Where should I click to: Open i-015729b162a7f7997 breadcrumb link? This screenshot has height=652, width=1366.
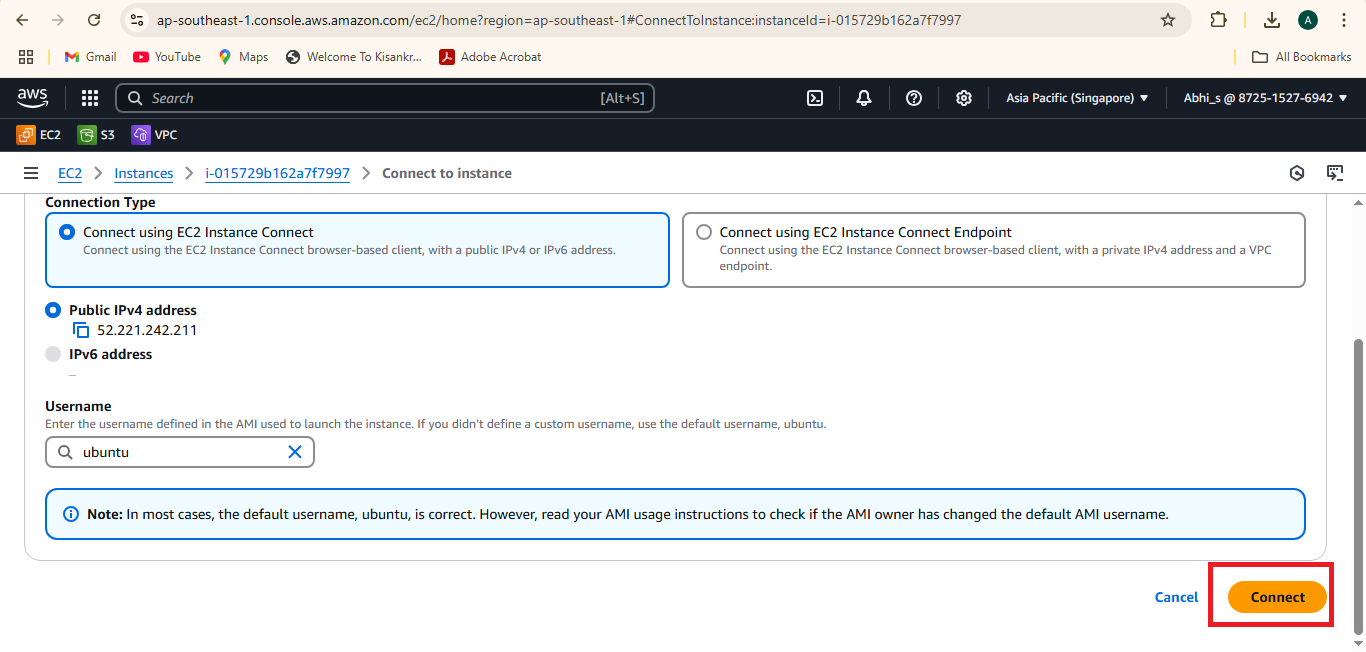pos(278,173)
